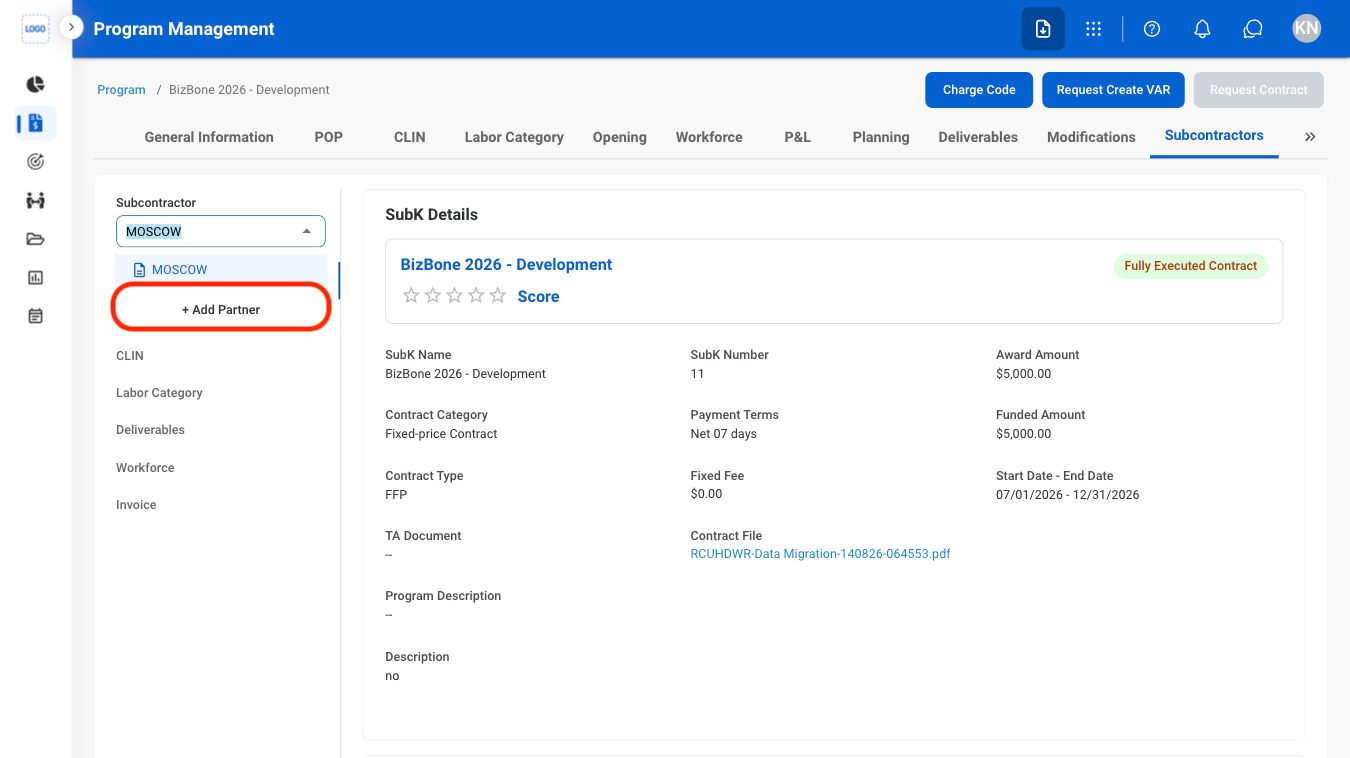Image resolution: width=1350 pixels, height=758 pixels.
Task: Click the LOGO icon in sidebar
Action: tap(35, 29)
